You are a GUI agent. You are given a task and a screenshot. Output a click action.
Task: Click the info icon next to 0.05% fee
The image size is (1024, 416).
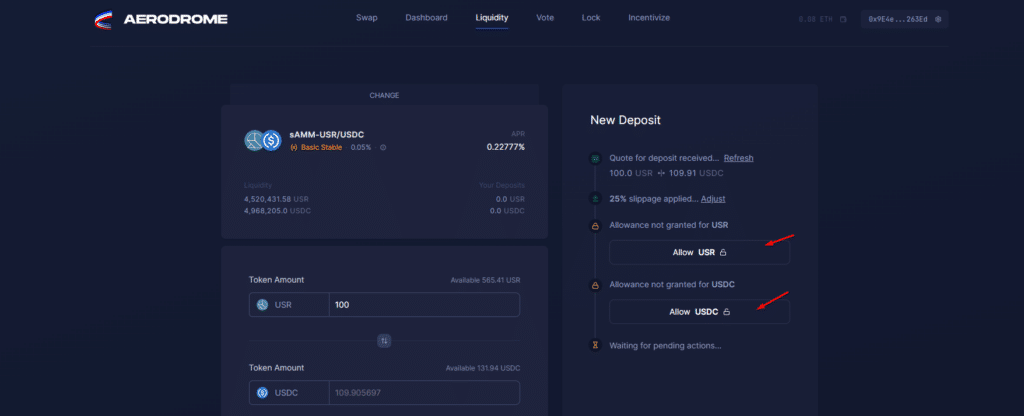383,148
